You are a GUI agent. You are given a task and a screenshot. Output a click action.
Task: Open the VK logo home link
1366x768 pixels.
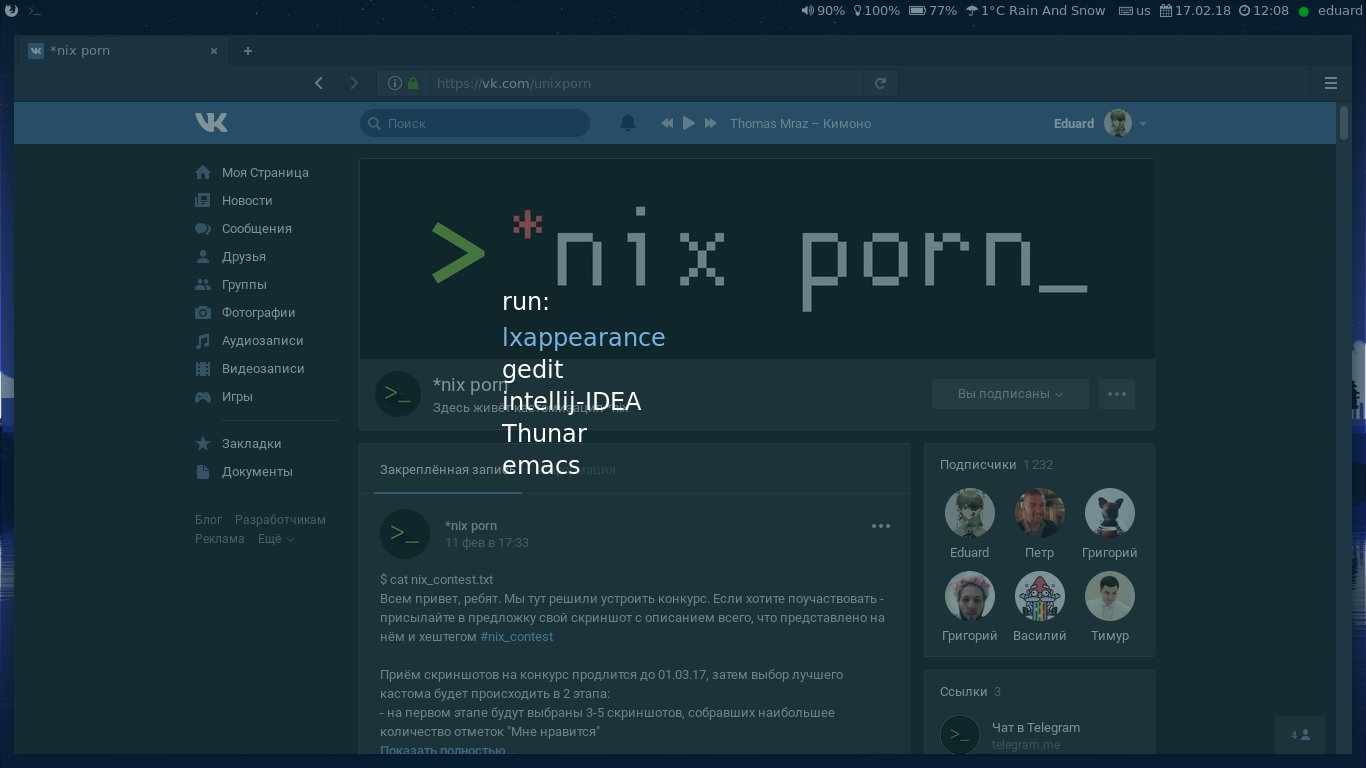(x=211, y=122)
